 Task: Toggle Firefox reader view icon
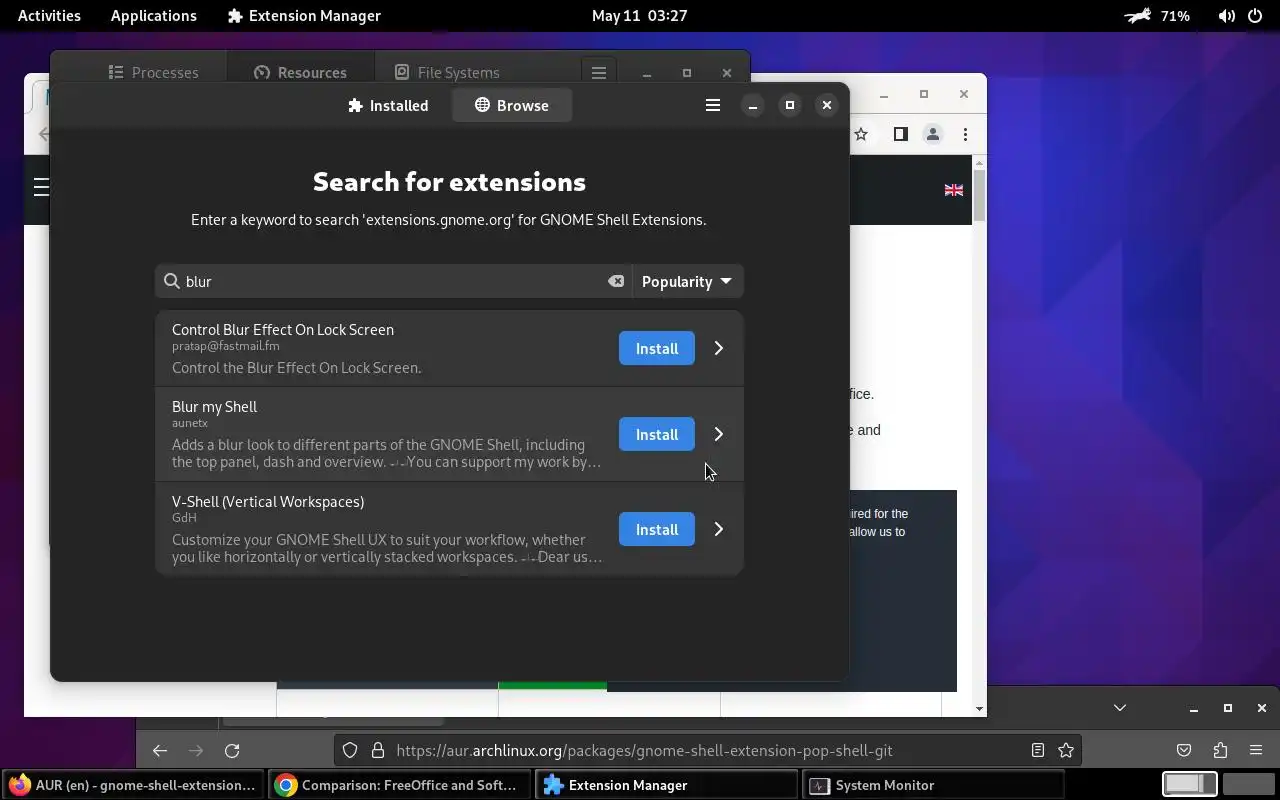[x=1038, y=750]
